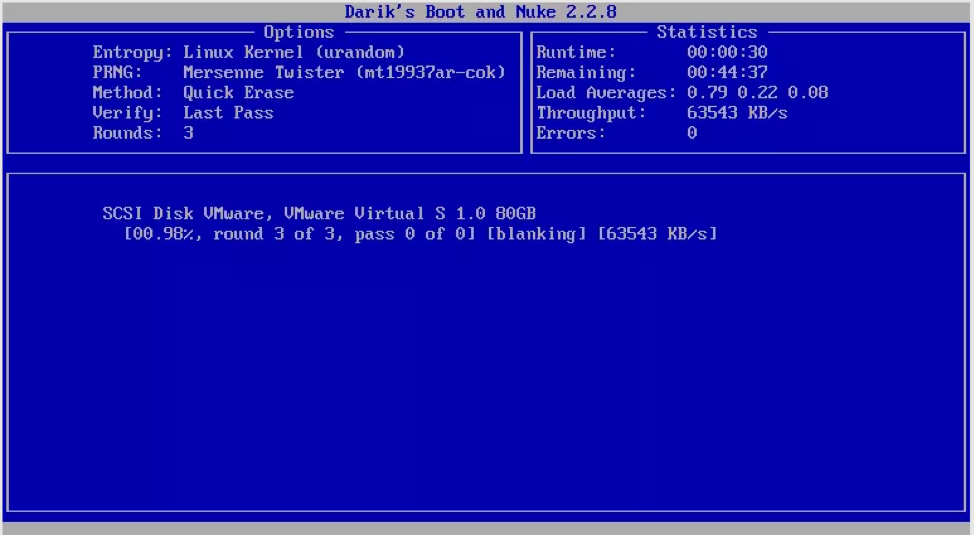Image resolution: width=974 pixels, height=535 pixels.
Task: Click the Method label
Action: coord(127,93)
